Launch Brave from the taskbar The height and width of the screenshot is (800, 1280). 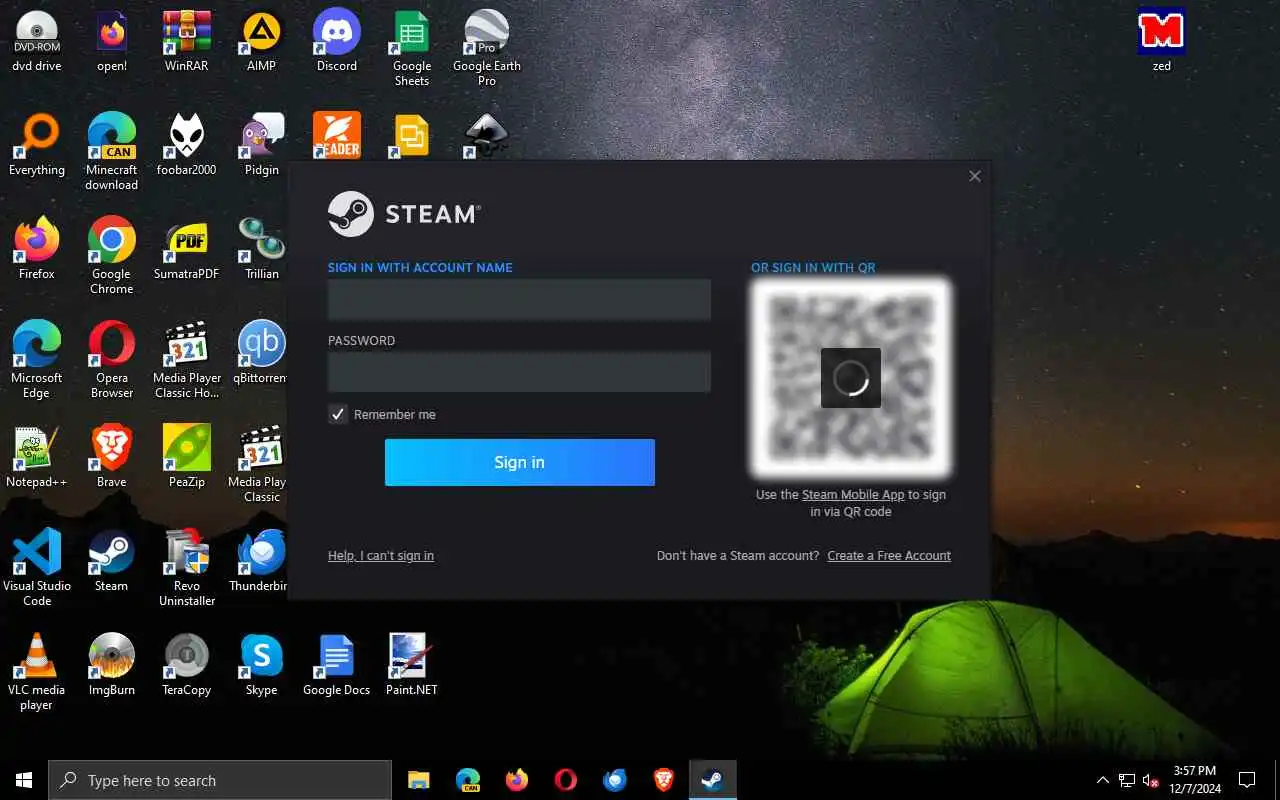click(664, 780)
